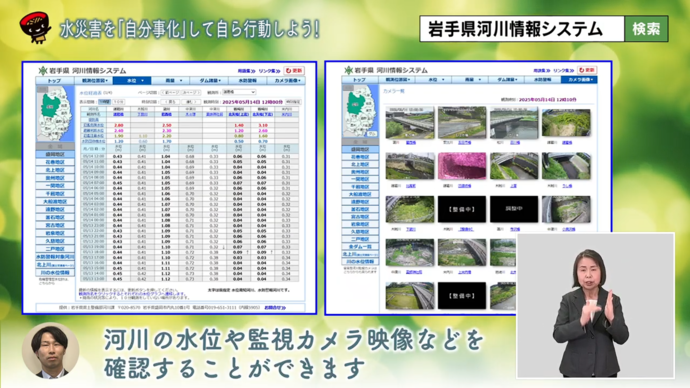This screenshot has height=388, width=690.
Task: Open 水防警報対象河川 in the water level page sidebar
Action: coord(55,257)
